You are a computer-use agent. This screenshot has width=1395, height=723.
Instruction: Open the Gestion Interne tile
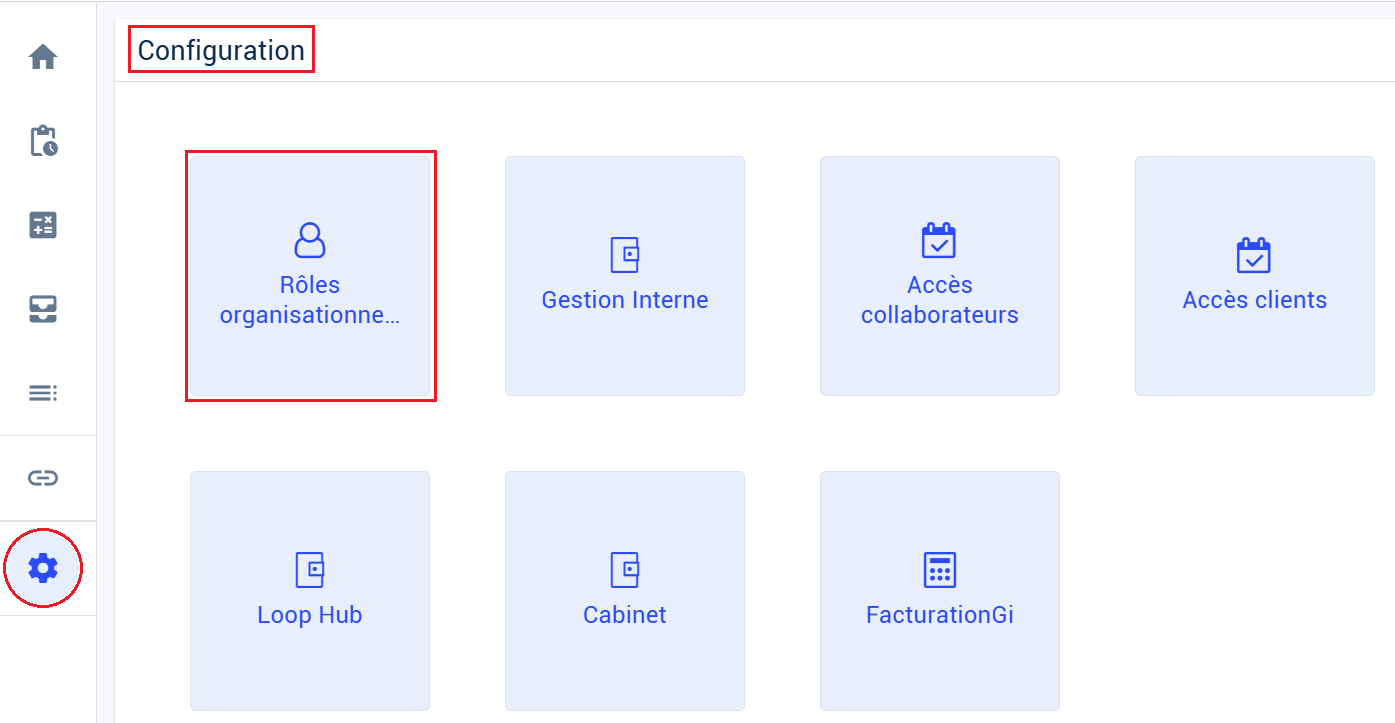[625, 276]
